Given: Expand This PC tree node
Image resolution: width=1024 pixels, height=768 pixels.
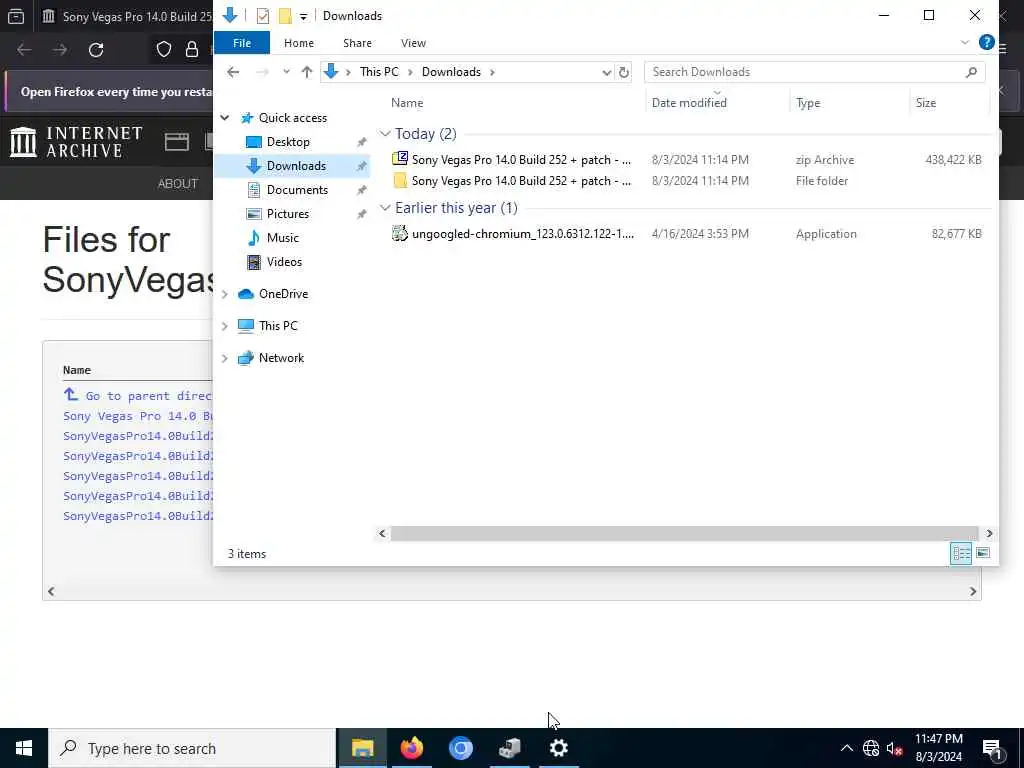Looking at the screenshot, I should pos(225,326).
